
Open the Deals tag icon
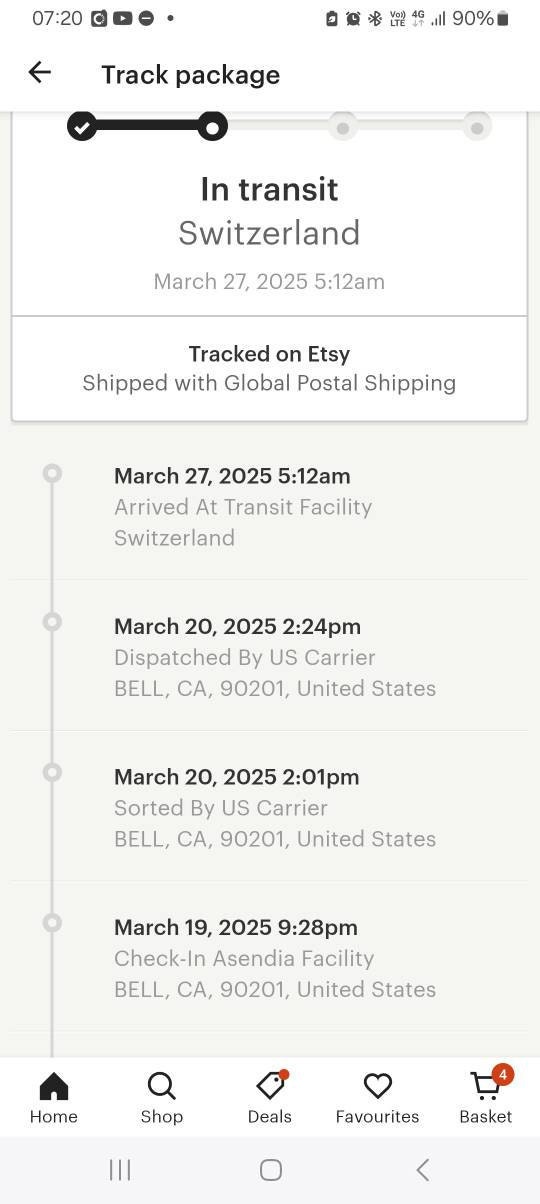[270, 1086]
